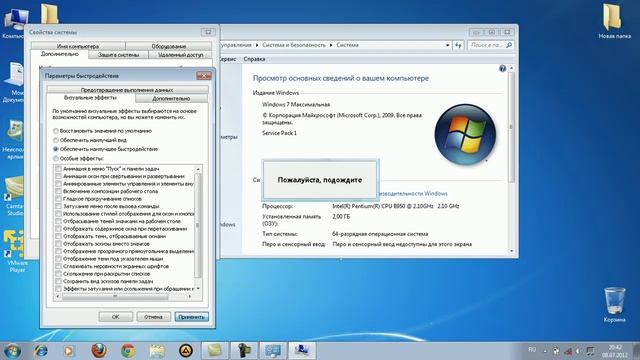Click OK in Параметры быстродействия
The width and height of the screenshot is (640, 360).
click(x=116, y=317)
